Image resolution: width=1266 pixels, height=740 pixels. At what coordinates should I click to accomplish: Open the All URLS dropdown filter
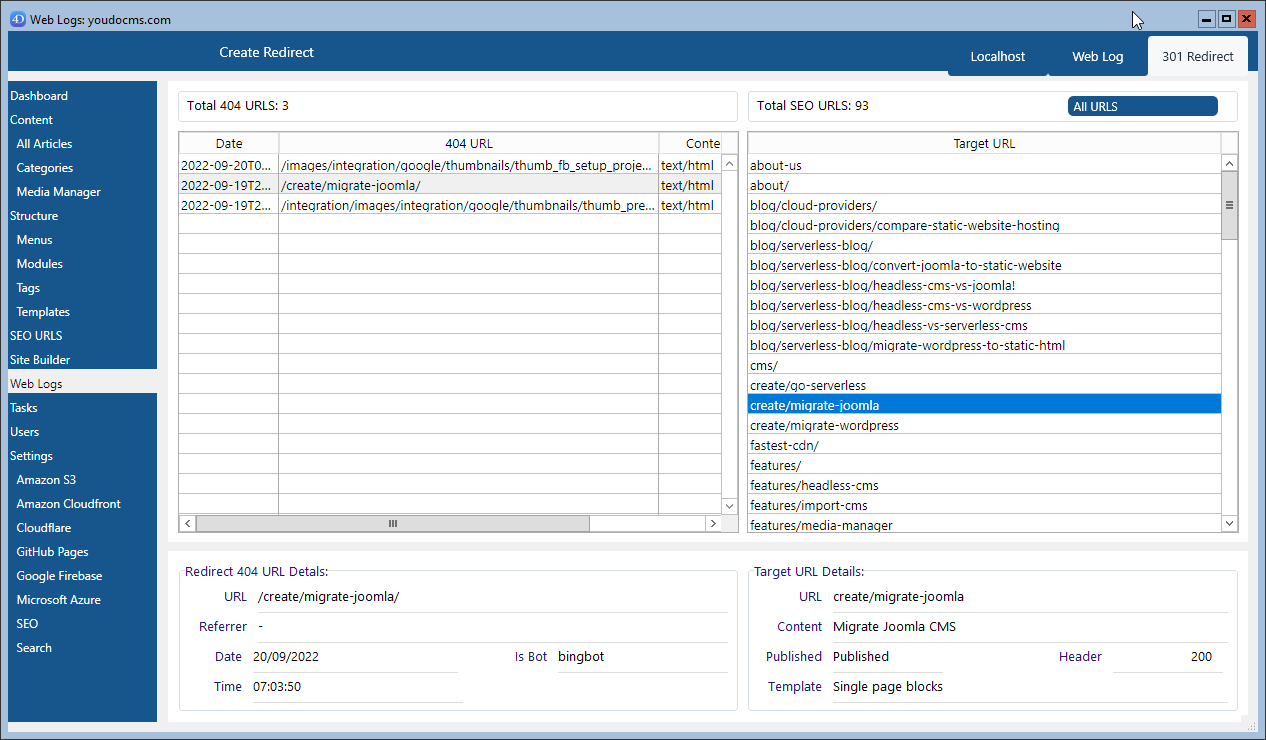1142,106
